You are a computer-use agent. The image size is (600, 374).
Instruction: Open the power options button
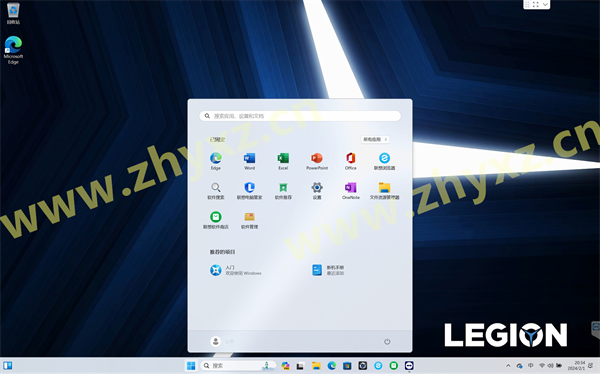click(387, 341)
